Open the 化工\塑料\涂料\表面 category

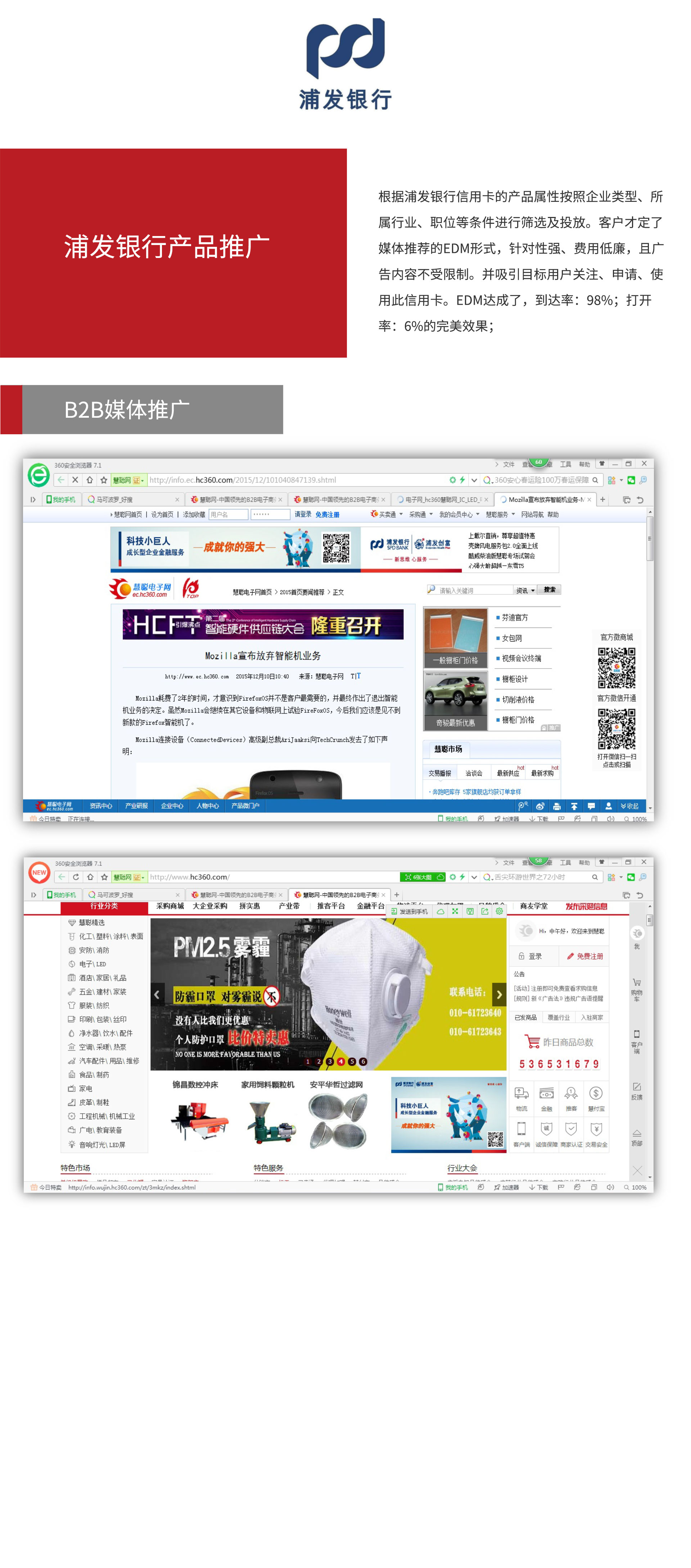(x=111, y=936)
